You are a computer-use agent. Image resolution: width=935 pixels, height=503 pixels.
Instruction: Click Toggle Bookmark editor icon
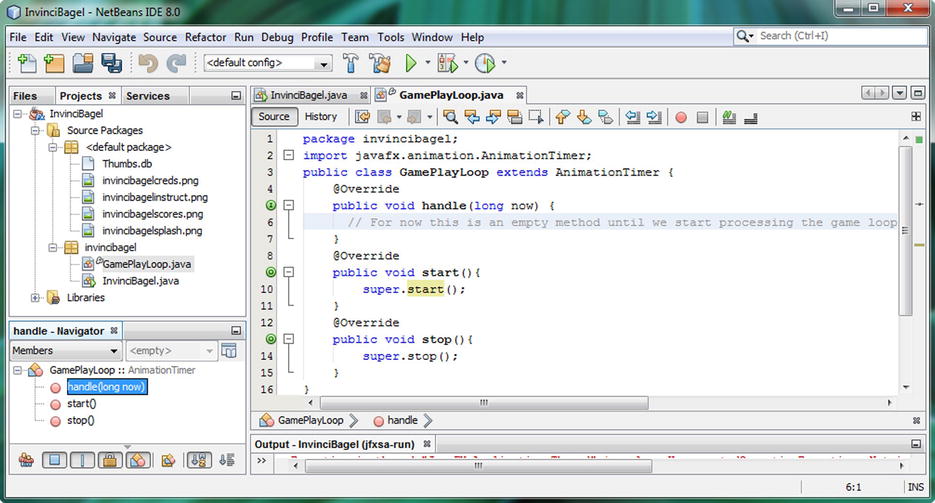click(605, 117)
